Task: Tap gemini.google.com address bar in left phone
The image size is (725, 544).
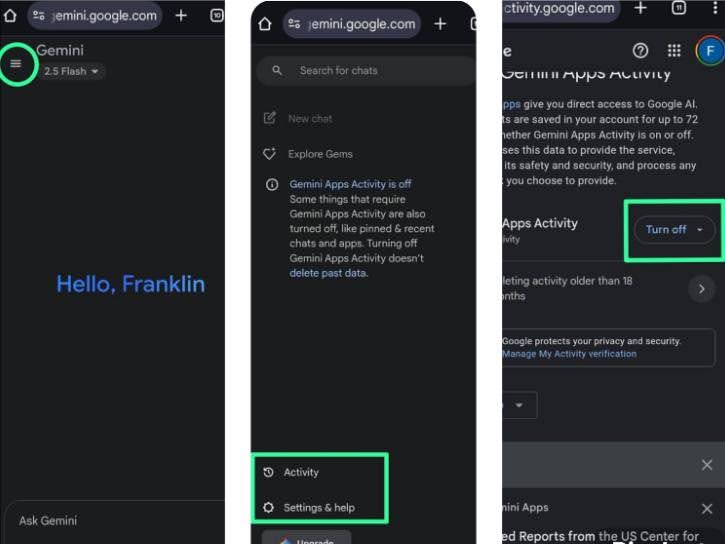Action: [x=95, y=16]
